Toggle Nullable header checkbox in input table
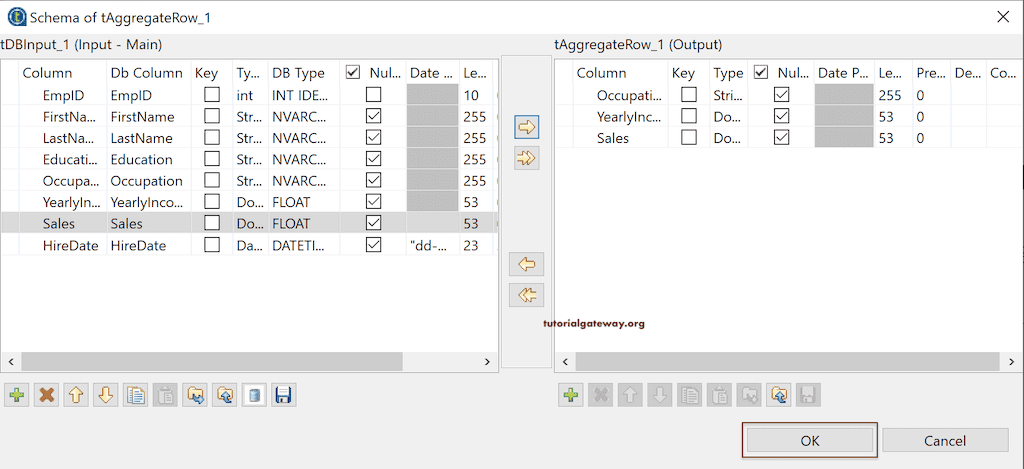Viewport: 1024px width, 469px height. click(353, 73)
